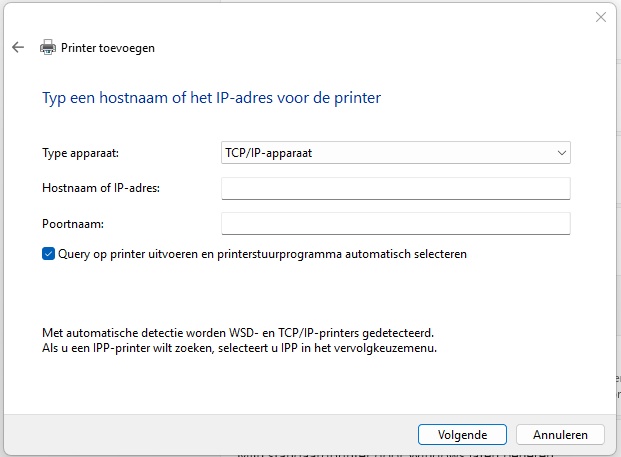The image size is (621, 457).
Task: Click the 'Type apparaat:' label
Action: coord(80,153)
